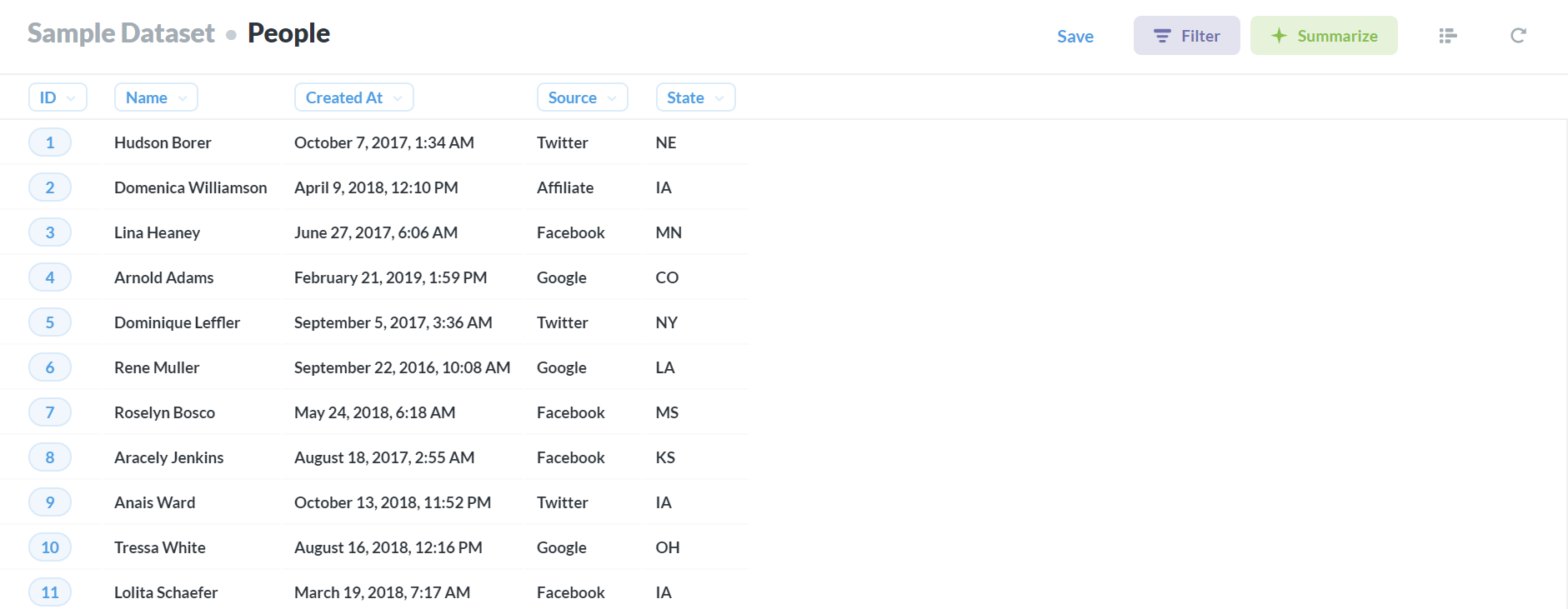Open the Filter button
The height and width of the screenshot is (609, 1568).
tap(1186, 36)
